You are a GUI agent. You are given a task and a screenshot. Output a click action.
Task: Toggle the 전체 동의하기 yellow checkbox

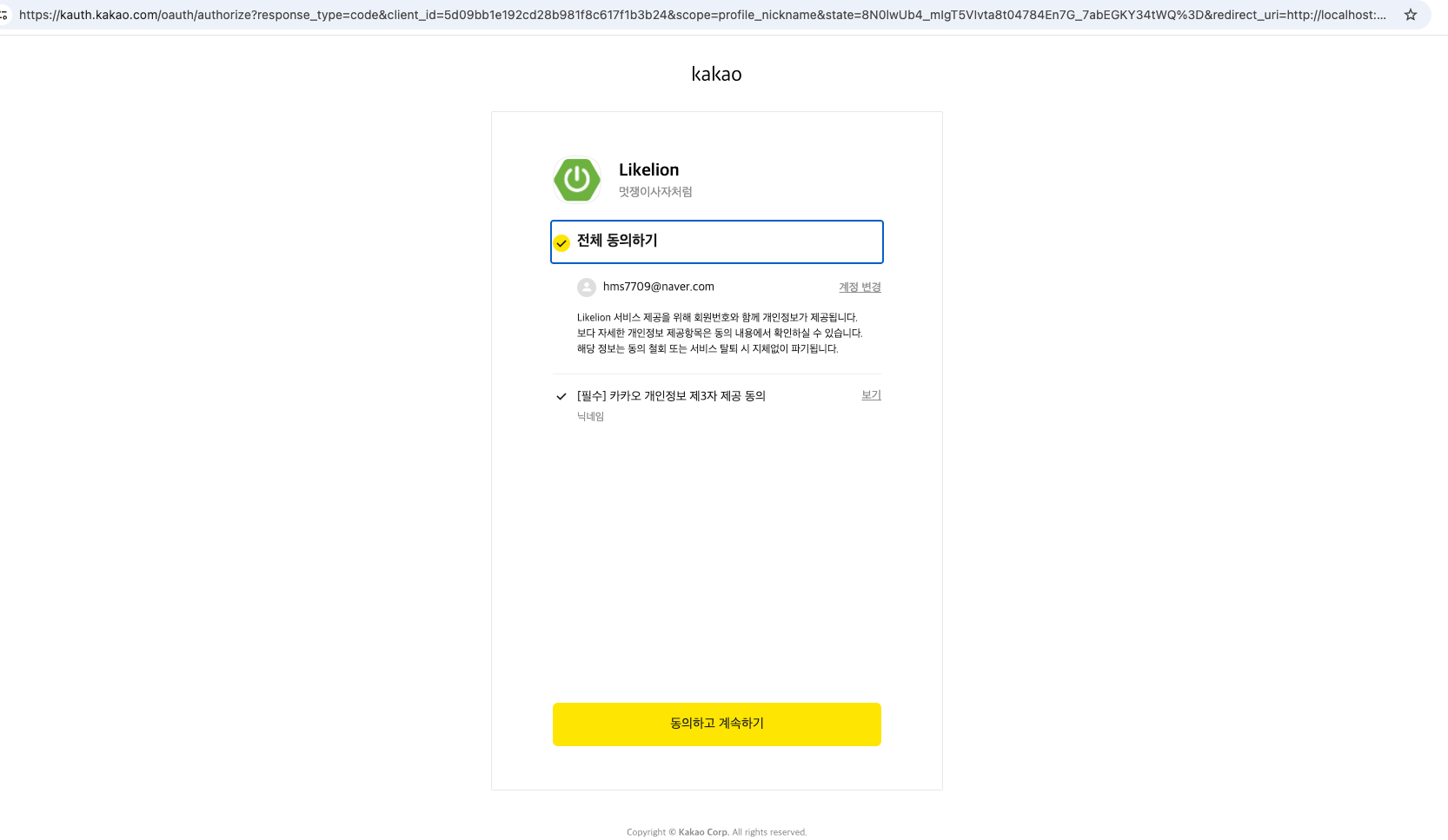(x=561, y=243)
